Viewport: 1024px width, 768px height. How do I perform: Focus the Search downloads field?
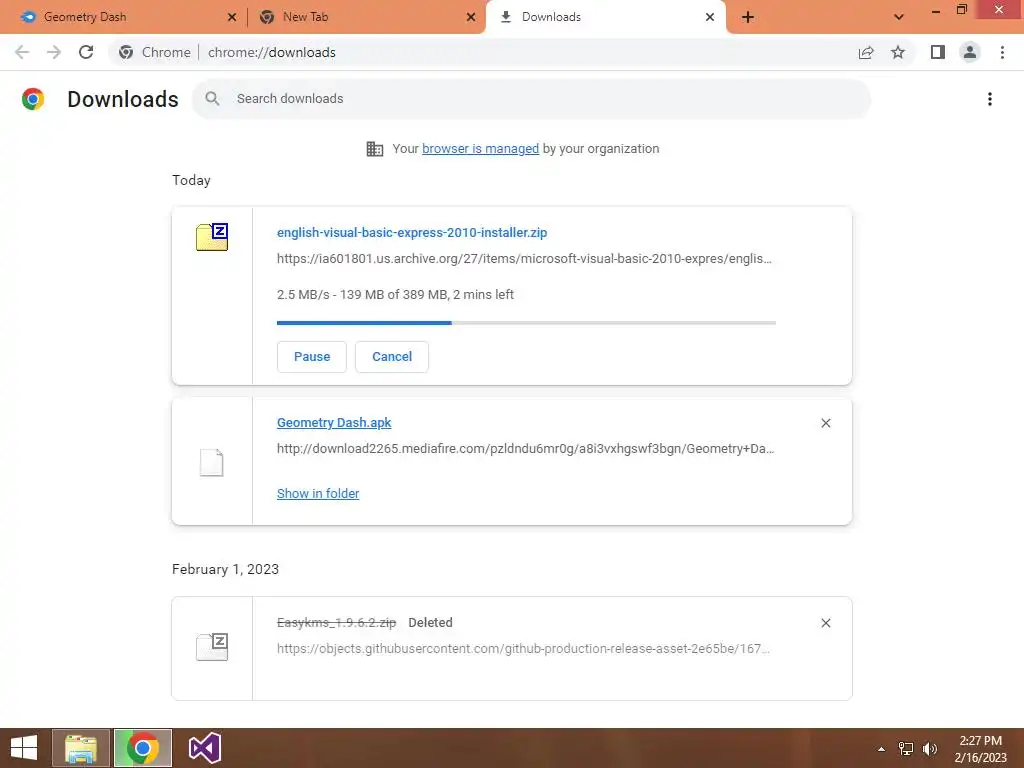531,99
